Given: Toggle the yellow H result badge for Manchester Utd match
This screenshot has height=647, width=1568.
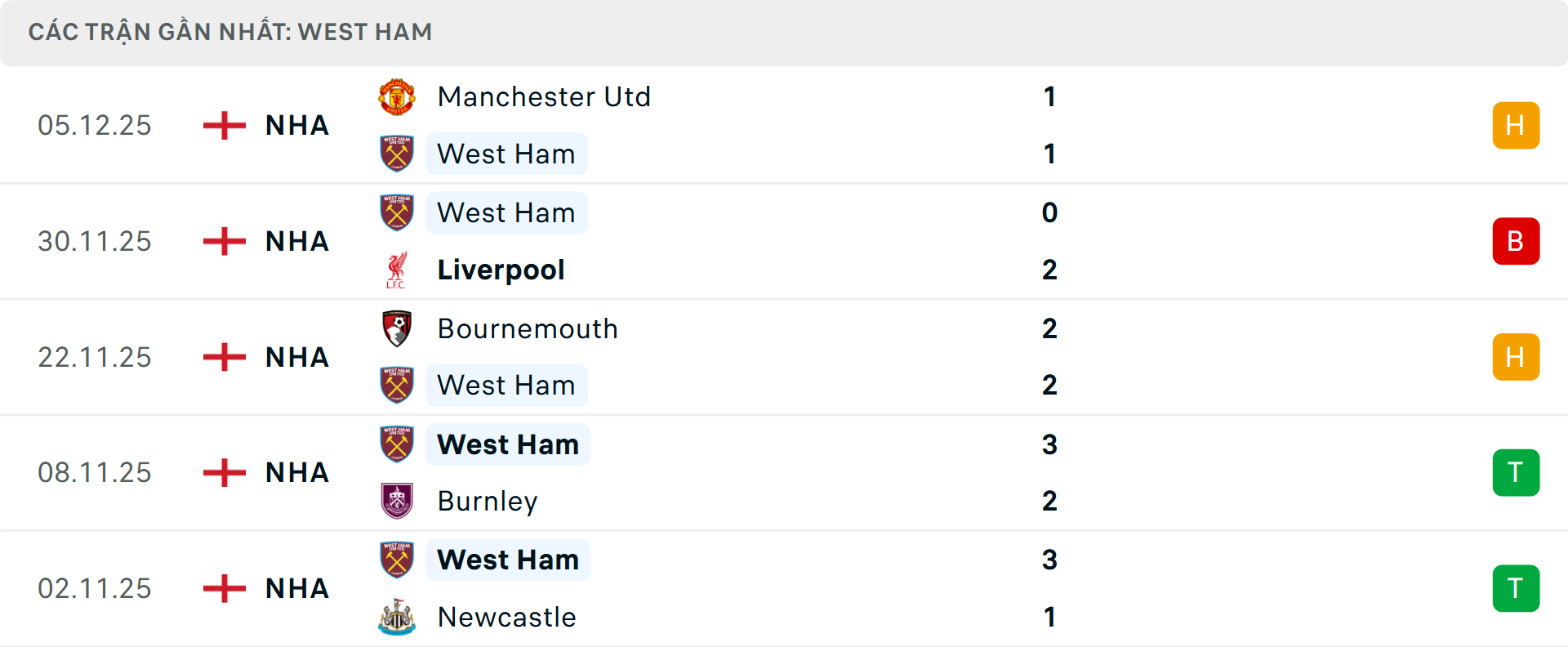Looking at the screenshot, I should point(1516,125).
